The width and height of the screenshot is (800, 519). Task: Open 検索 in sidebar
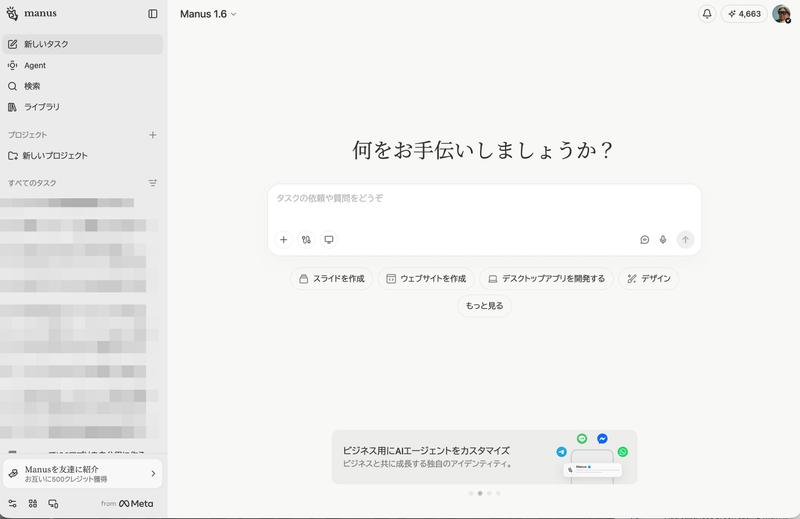(82, 86)
